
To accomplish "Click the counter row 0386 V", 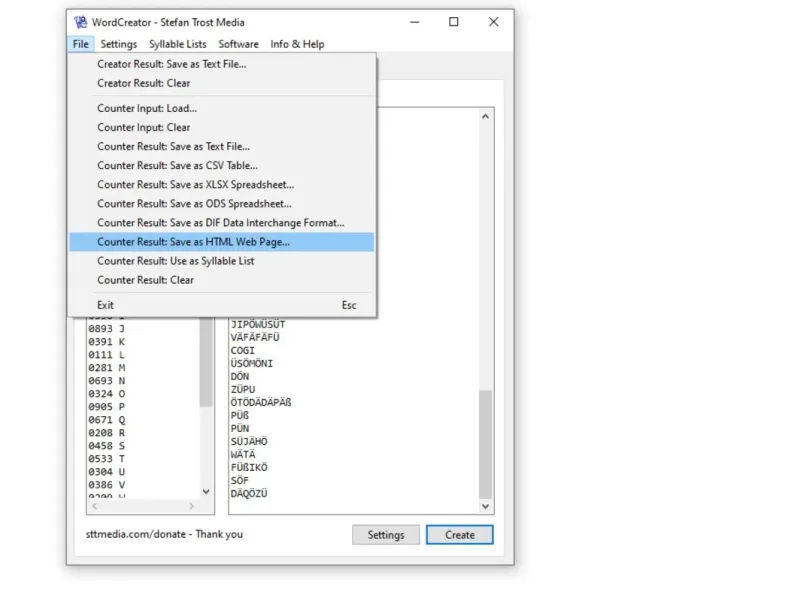I will click(107, 485).
